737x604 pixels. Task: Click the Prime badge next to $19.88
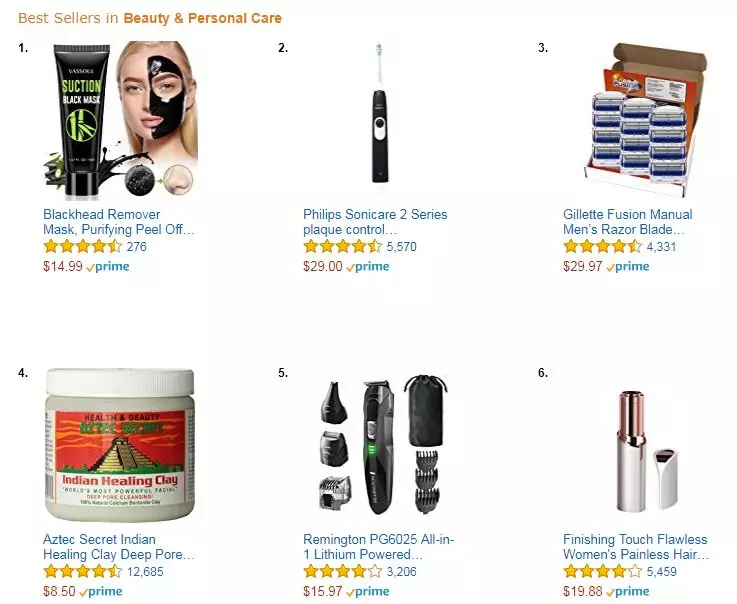click(628, 591)
